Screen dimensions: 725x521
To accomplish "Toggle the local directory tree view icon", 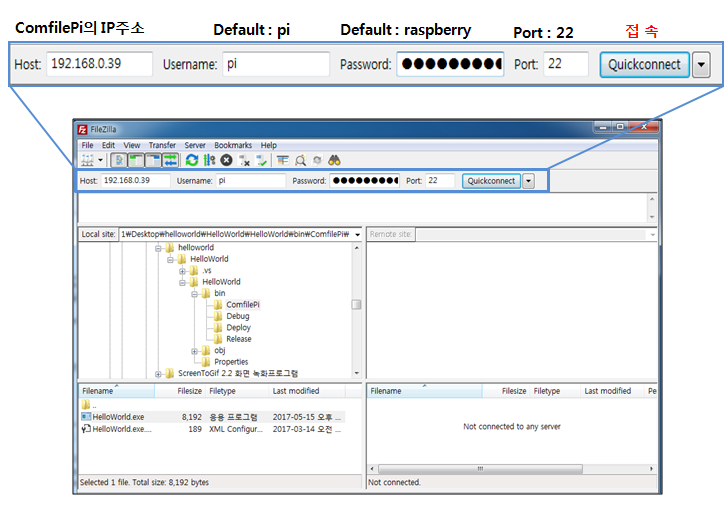I will pyautogui.click(x=136, y=160).
